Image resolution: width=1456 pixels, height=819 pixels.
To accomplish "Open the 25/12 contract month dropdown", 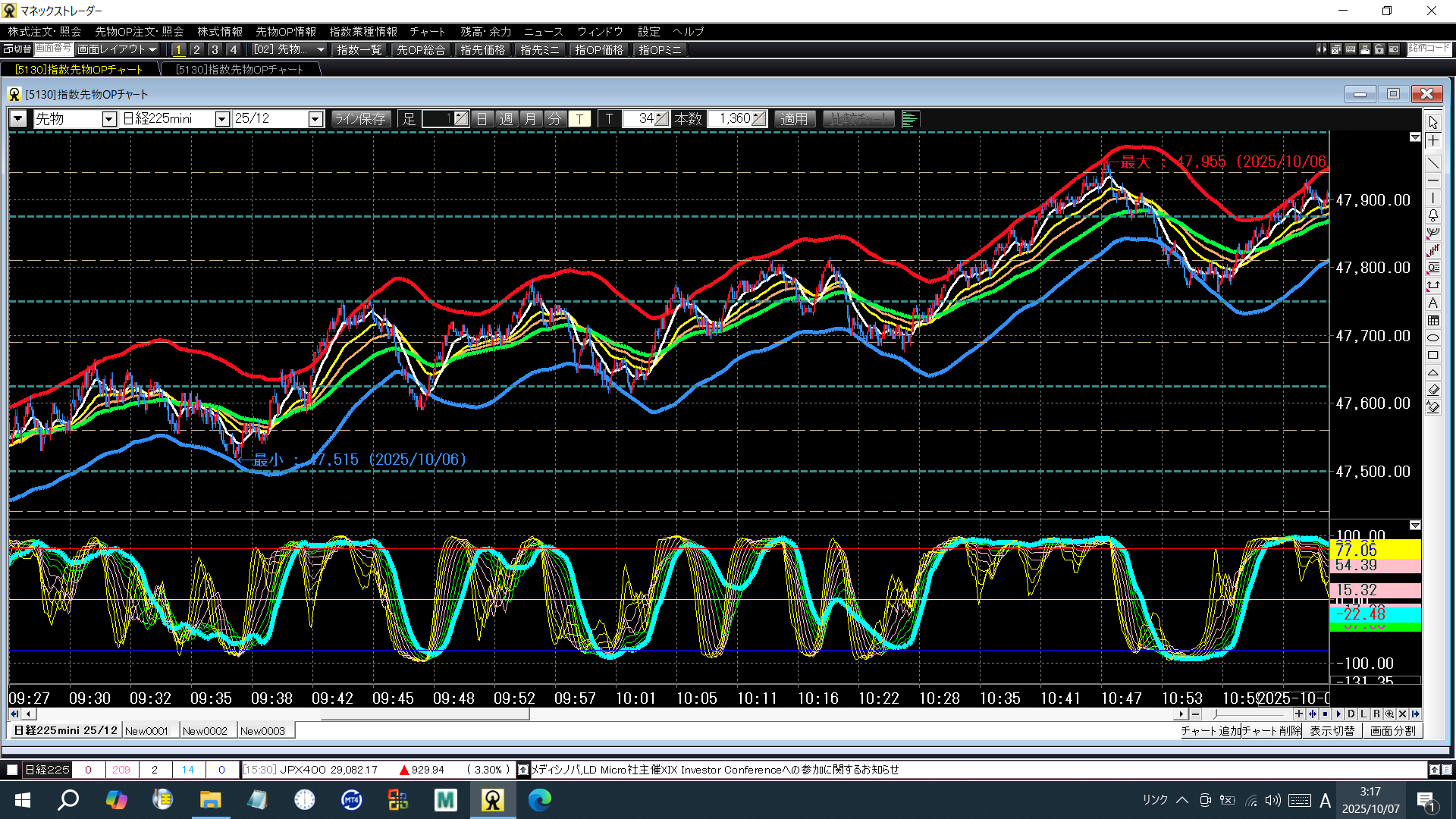I will (315, 119).
